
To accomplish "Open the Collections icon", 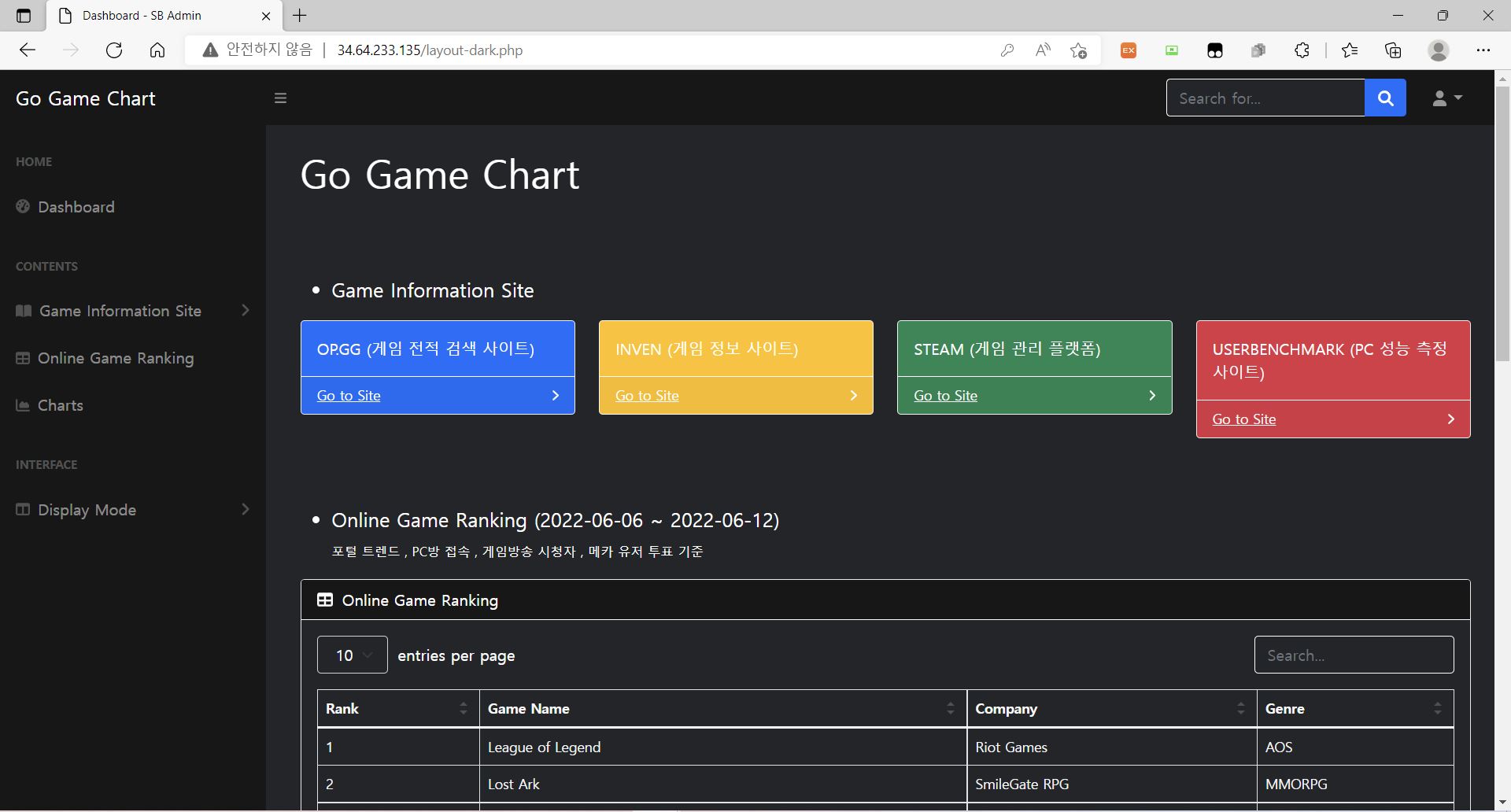I will pos(1393,50).
